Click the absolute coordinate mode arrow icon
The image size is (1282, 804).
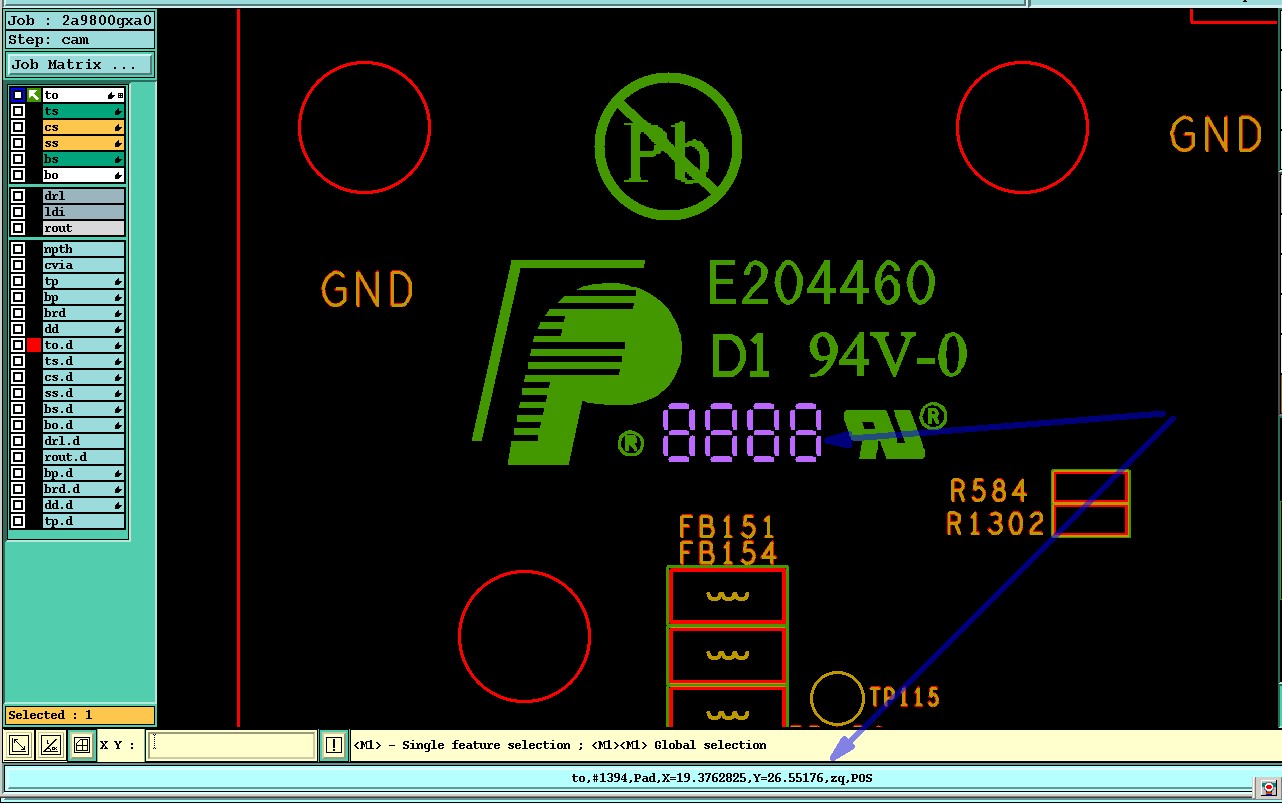coord(19,745)
